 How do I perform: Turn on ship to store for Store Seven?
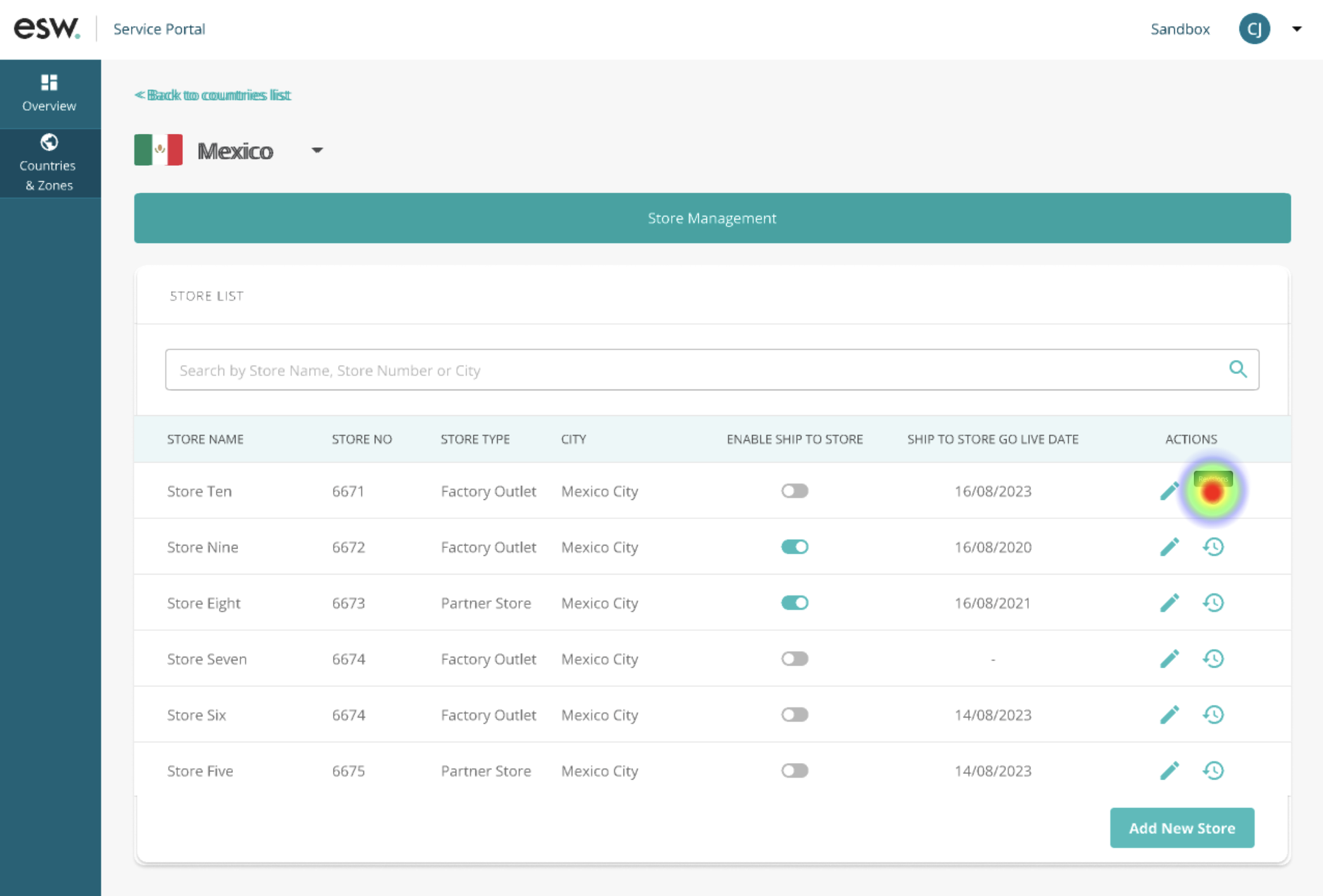point(794,659)
